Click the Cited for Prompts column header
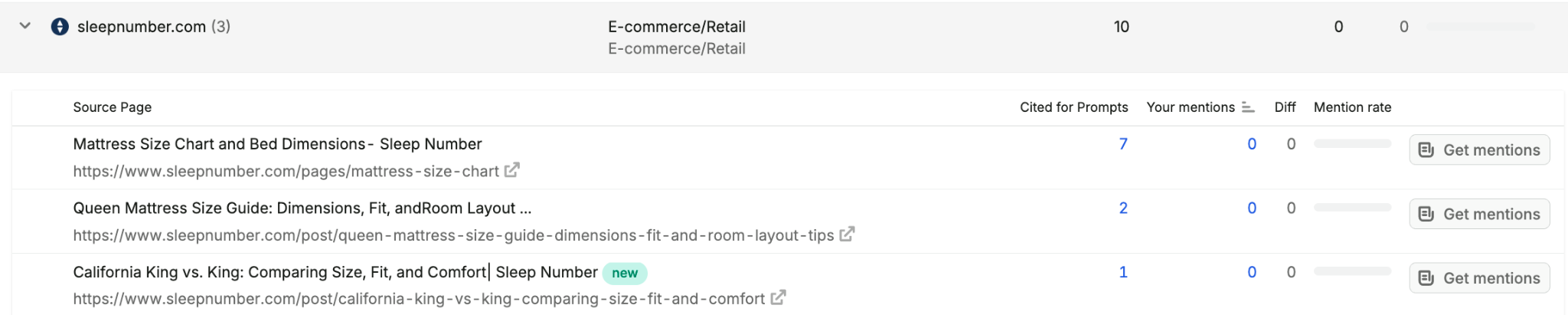This screenshot has height=315, width=1568. pyautogui.click(x=1073, y=107)
